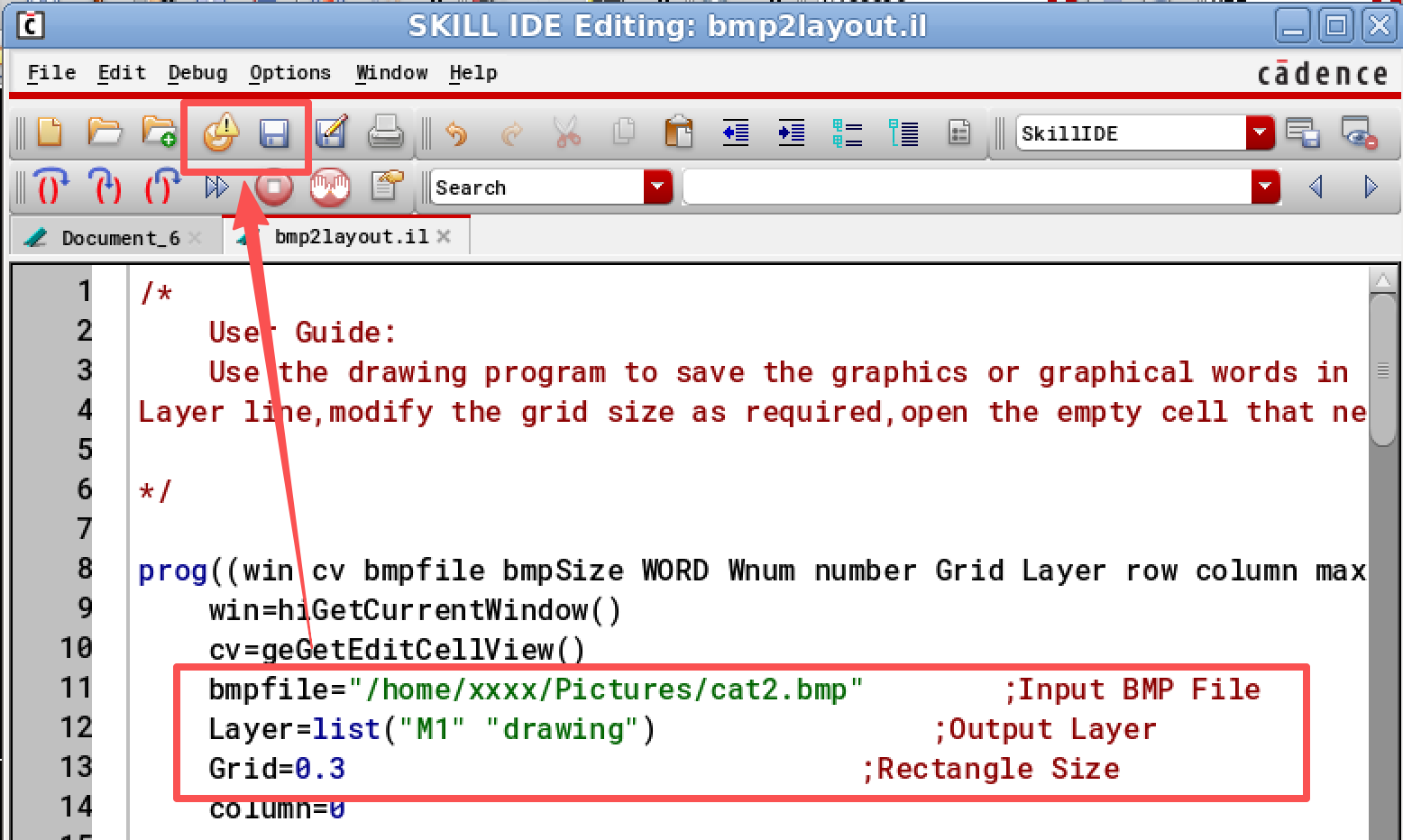Open the Debug menu
Image resolution: width=1403 pixels, height=840 pixels.
197,73
